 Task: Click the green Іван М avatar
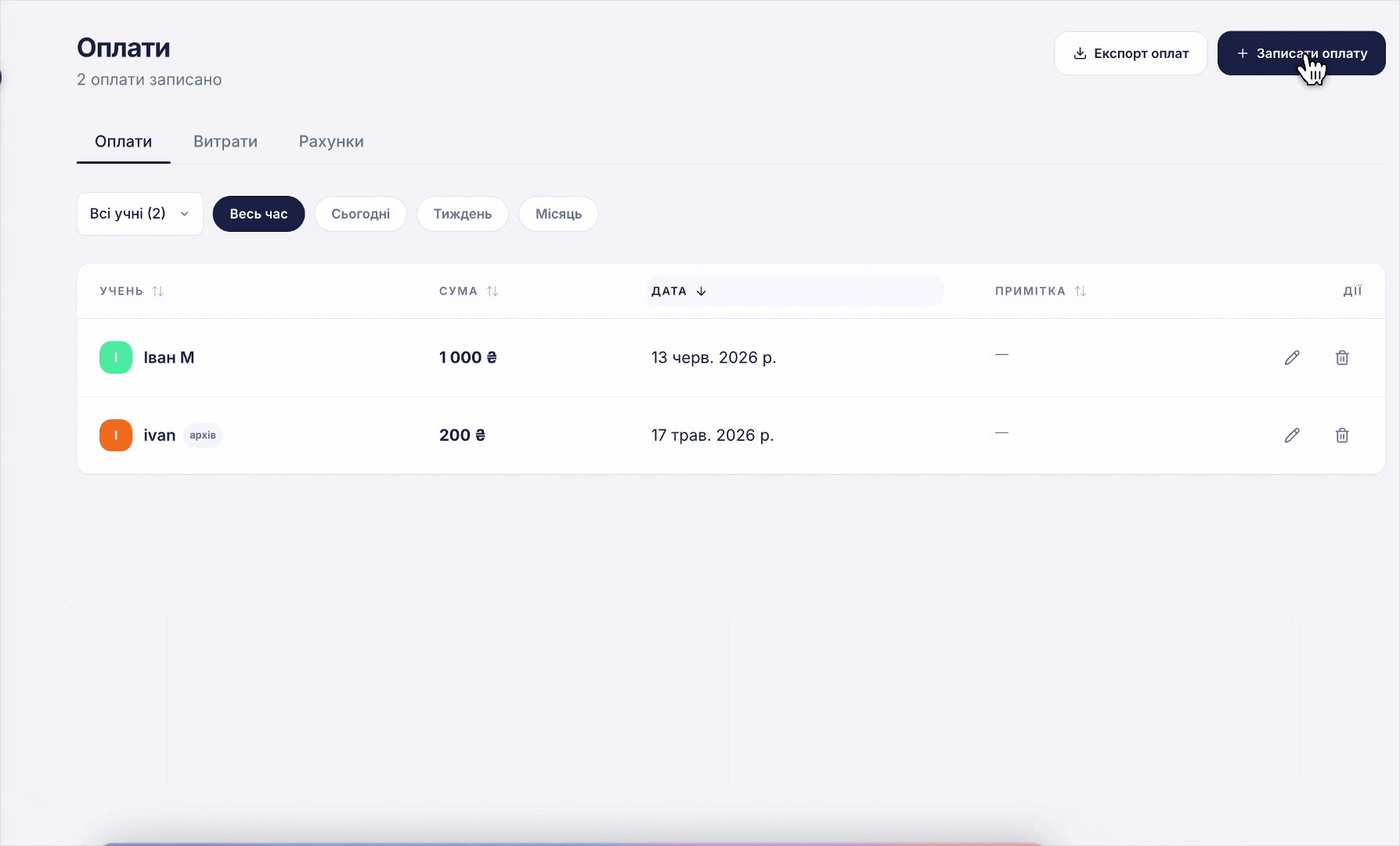click(116, 357)
